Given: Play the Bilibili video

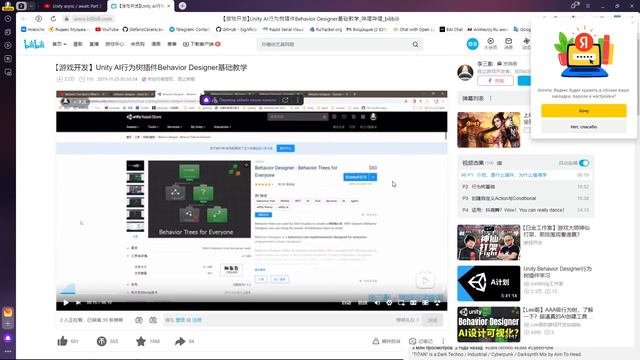Looking at the screenshot, I should tap(66, 302).
